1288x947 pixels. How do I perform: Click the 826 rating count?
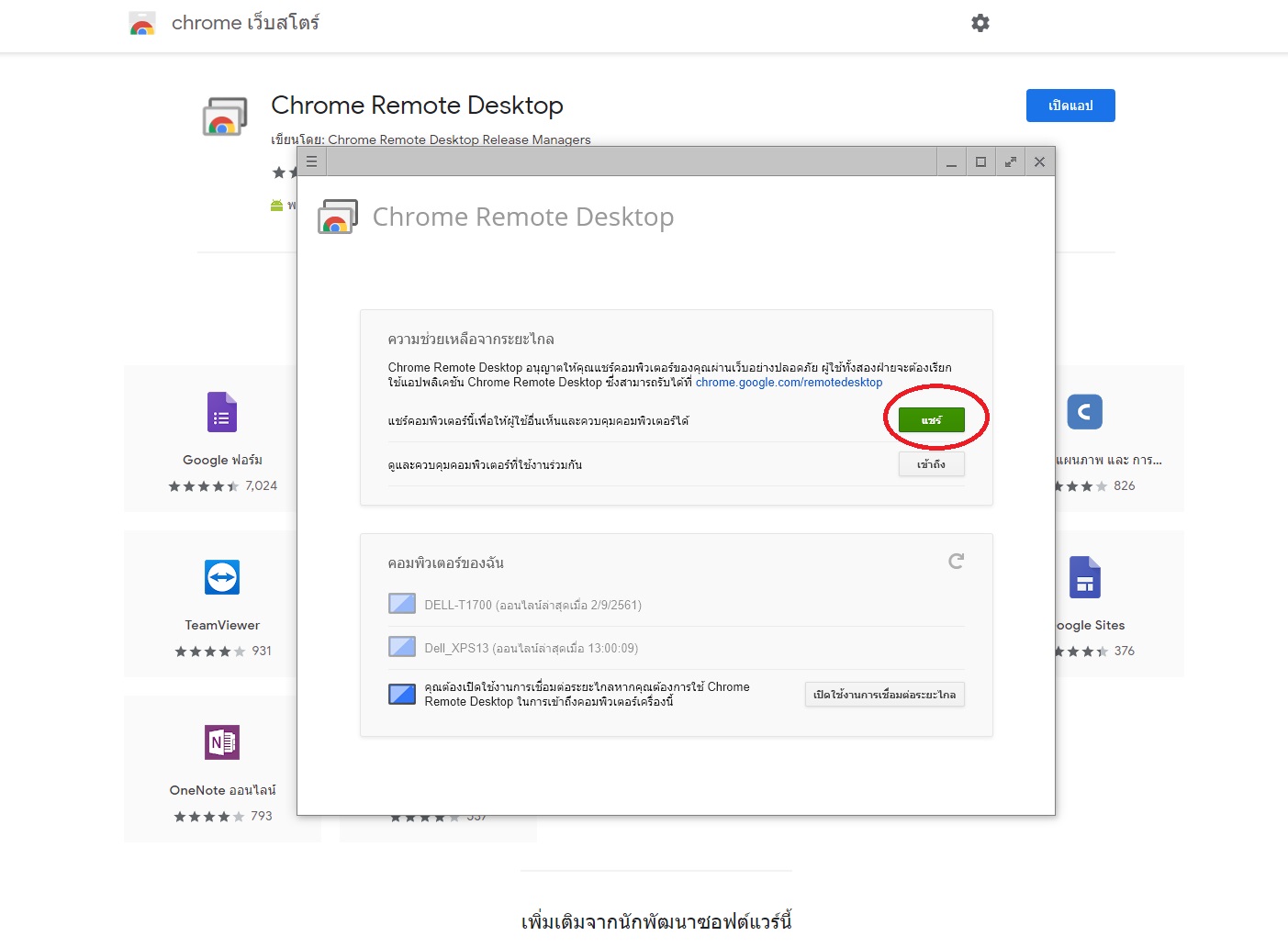pyautogui.click(x=1125, y=485)
